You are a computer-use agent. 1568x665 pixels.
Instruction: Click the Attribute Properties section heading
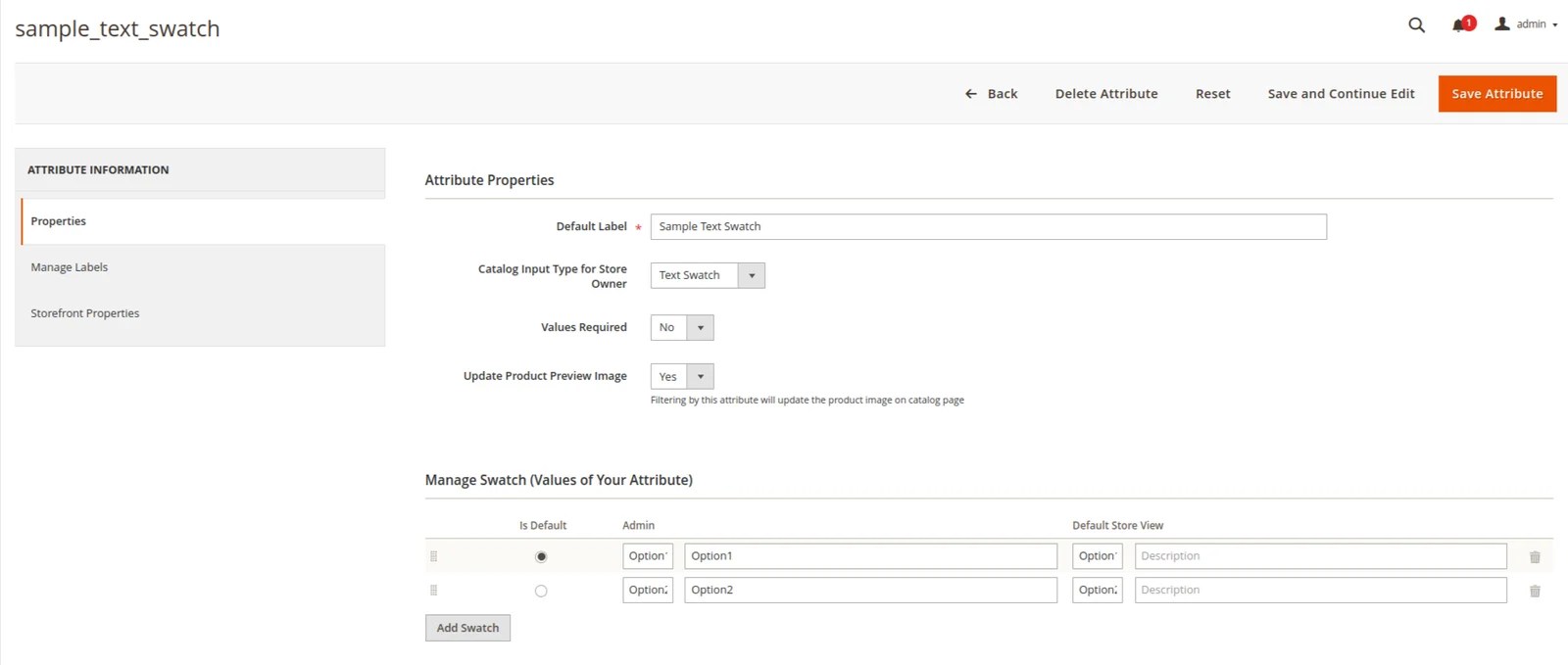489,180
